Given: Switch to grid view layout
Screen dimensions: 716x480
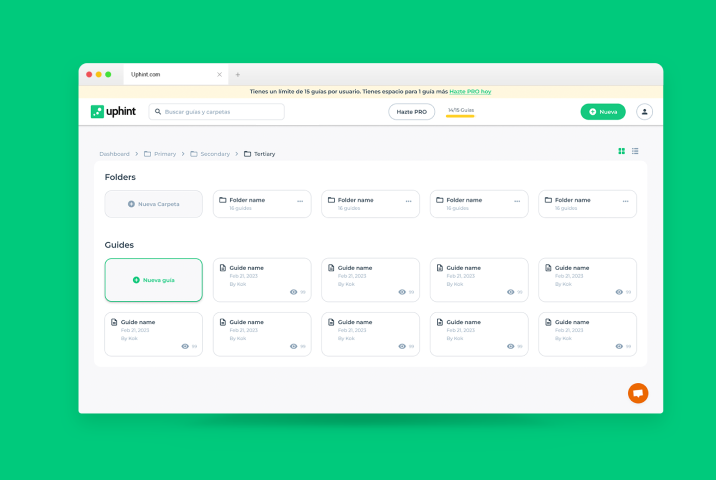Looking at the screenshot, I should [x=621, y=151].
